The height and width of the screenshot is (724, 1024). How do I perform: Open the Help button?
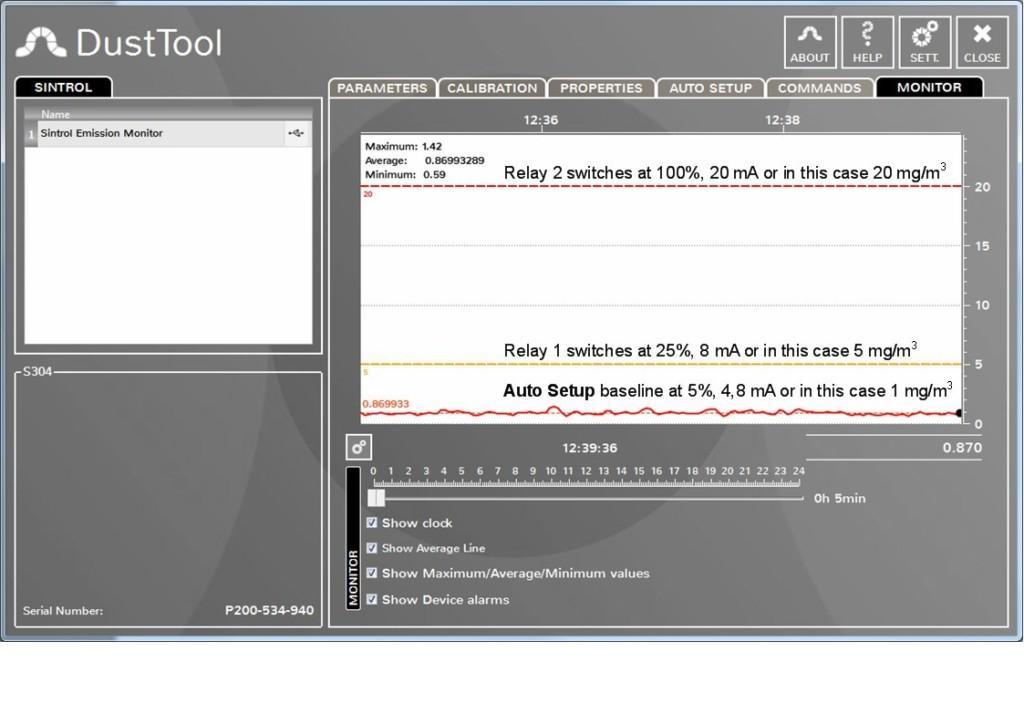click(867, 42)
